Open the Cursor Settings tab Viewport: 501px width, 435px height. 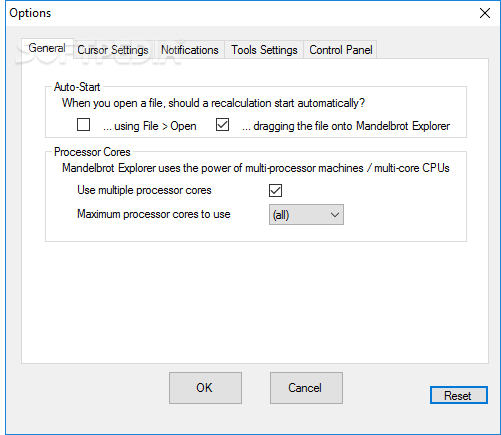113,50
